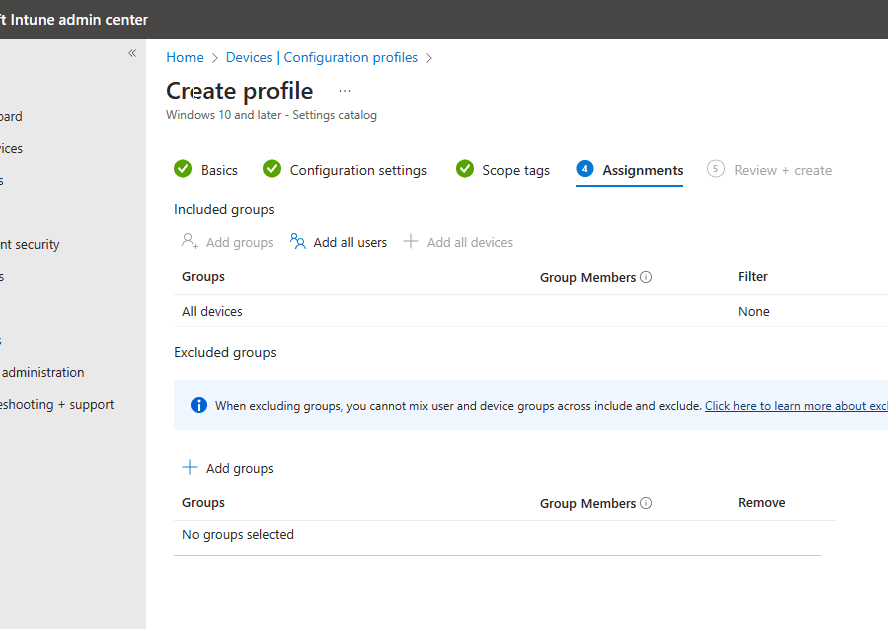Click the learn more about exclusions link
The image size is (888, 629).
(795, 405)
